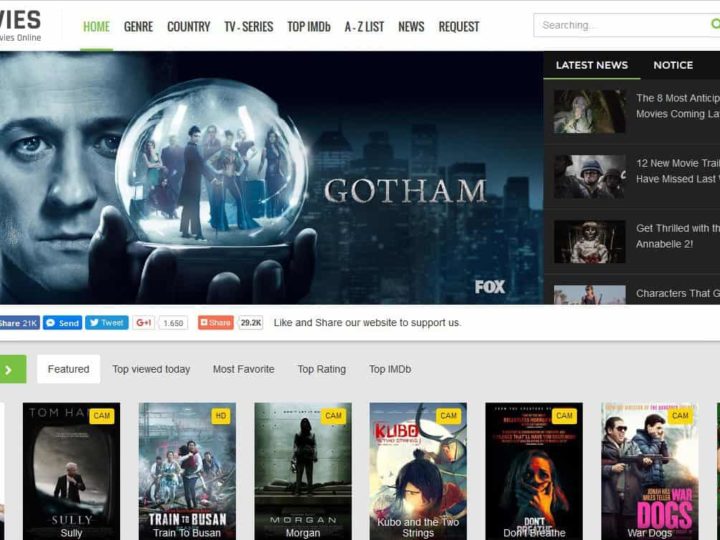Click the CAM badge on Sully poster
This screenshot has width=720, height=540.
click(x=102, y=416)
